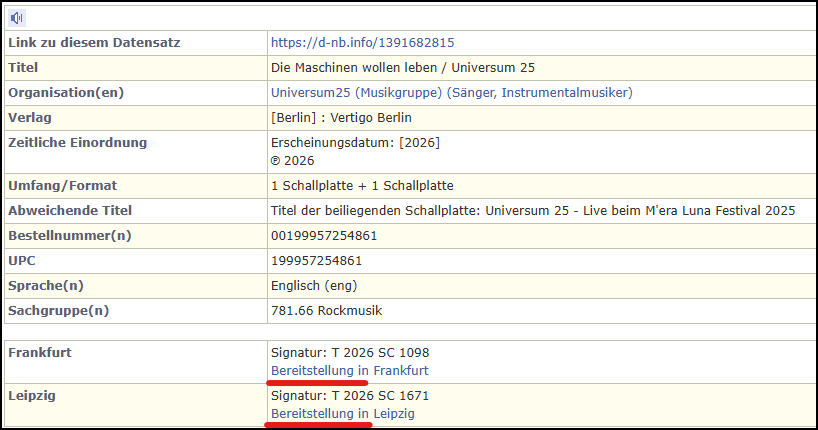
Task: Click 'Signatur: T 2026 SC 1671' text
Action: point(350,396)
